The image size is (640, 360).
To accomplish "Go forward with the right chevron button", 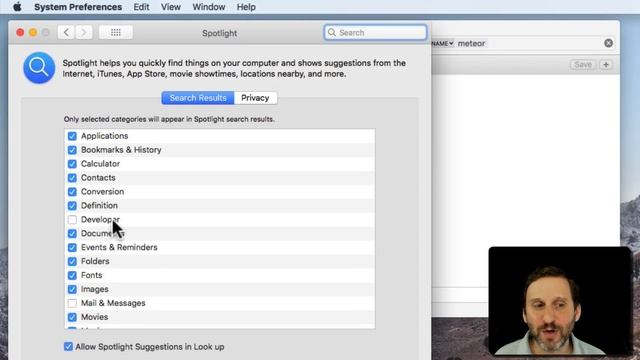I will [x=84, y=32].
